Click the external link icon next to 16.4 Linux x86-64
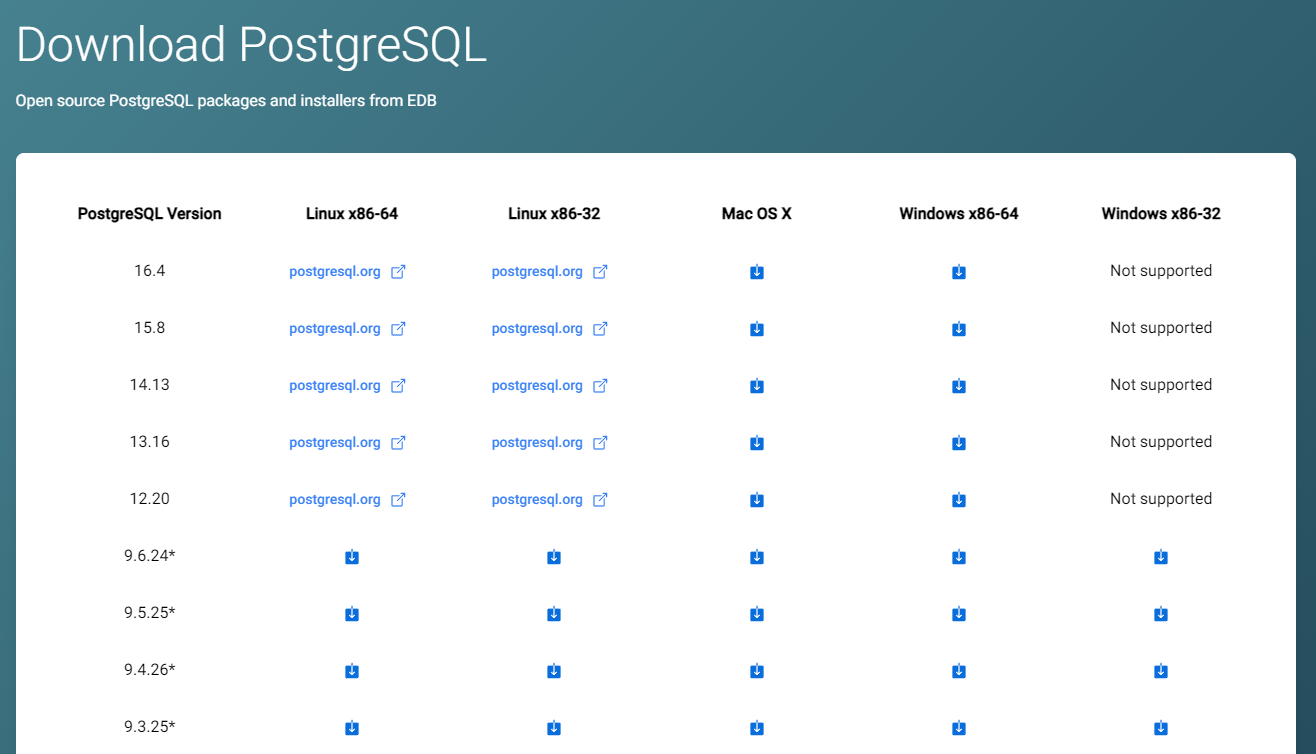The height and width of the screenshot is (754, 1316). pyautogui.click(x=399, y=271)
